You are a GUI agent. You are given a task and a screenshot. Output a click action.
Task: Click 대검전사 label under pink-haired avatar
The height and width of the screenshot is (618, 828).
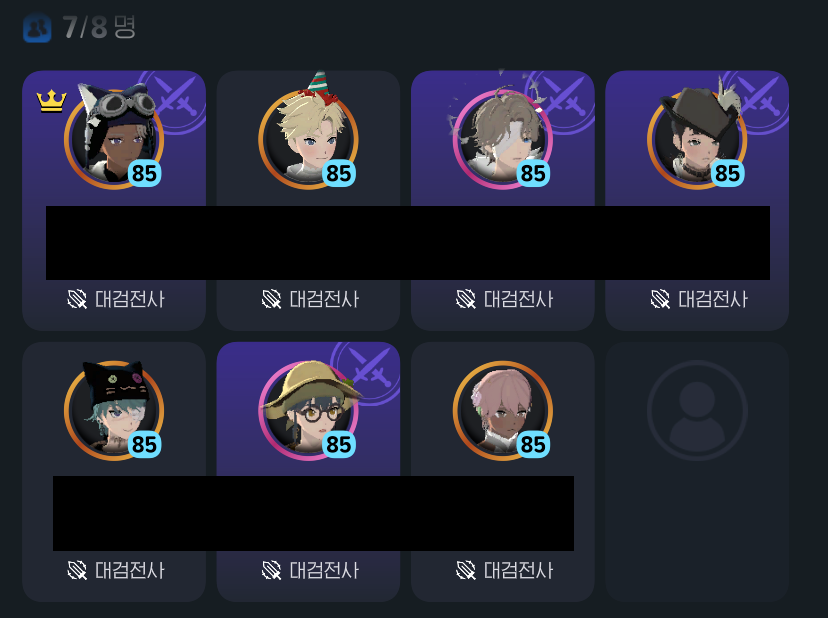519,570
